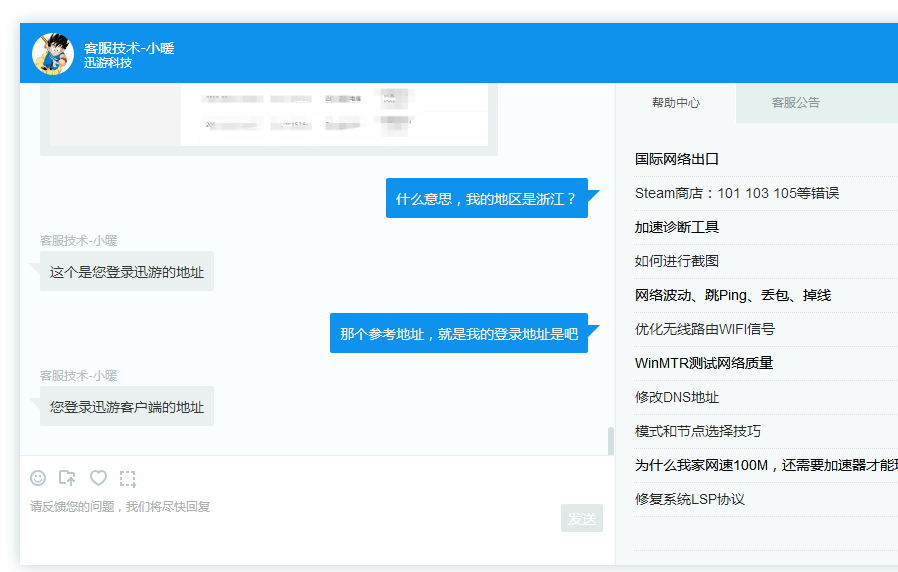The image size is (898, 572).
Task: Open the 修复系统LSP协议 link
Action: pyautogui.click(x=690, y=499)
